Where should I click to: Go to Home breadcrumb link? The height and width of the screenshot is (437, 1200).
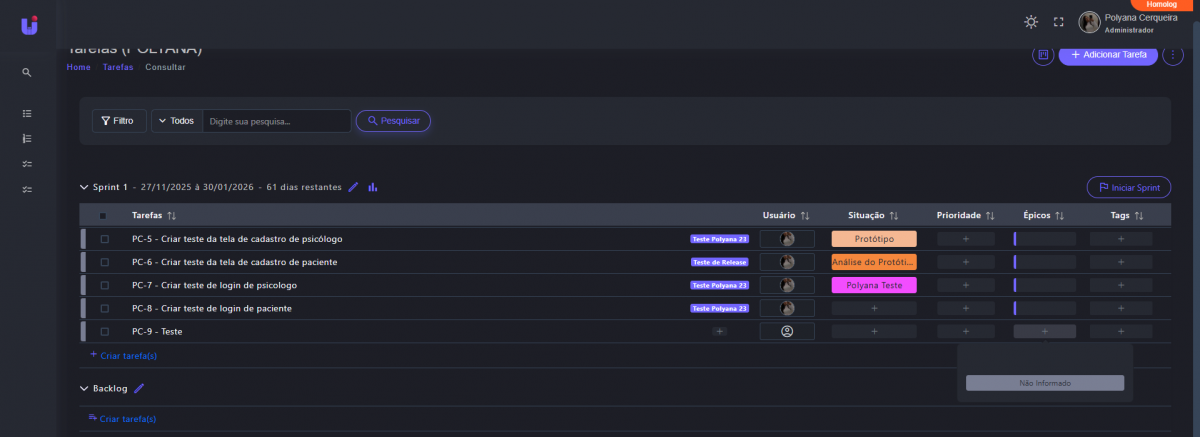78,67
